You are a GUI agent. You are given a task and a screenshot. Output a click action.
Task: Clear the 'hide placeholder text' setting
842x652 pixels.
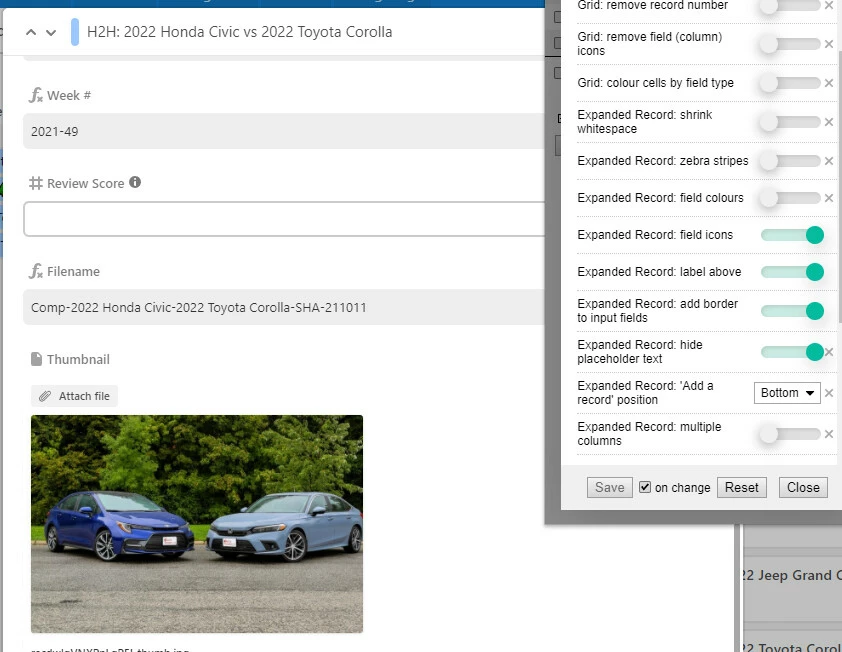pyautogui.click(x=829, y=352)
